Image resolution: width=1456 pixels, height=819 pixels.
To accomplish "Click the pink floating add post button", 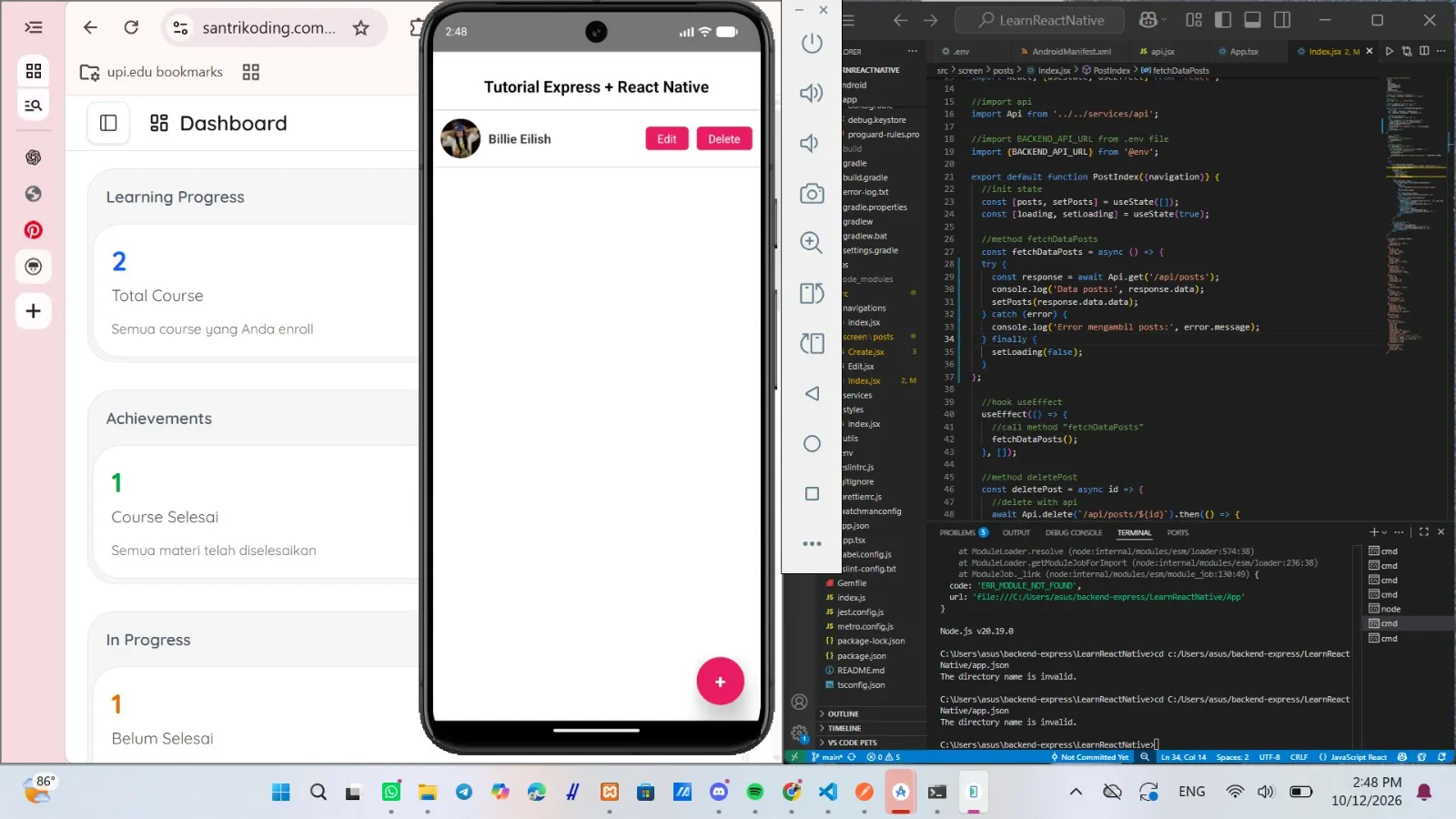I will tap(720, 682).
